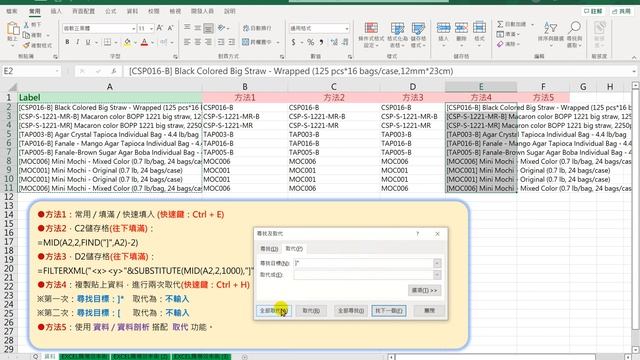The width and height of the screenshot is (640, 360).
Task: Collapse the ribbon chevron
Action: point(634,57)
